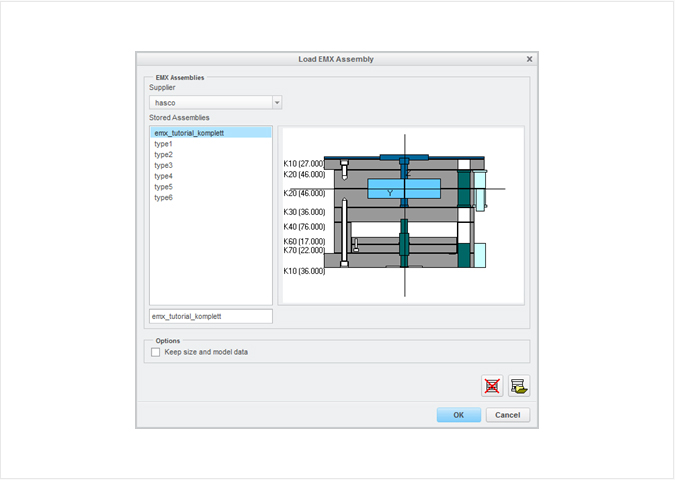
Task: Click the K10 (36.000) plate label
Action: [304, 271]
